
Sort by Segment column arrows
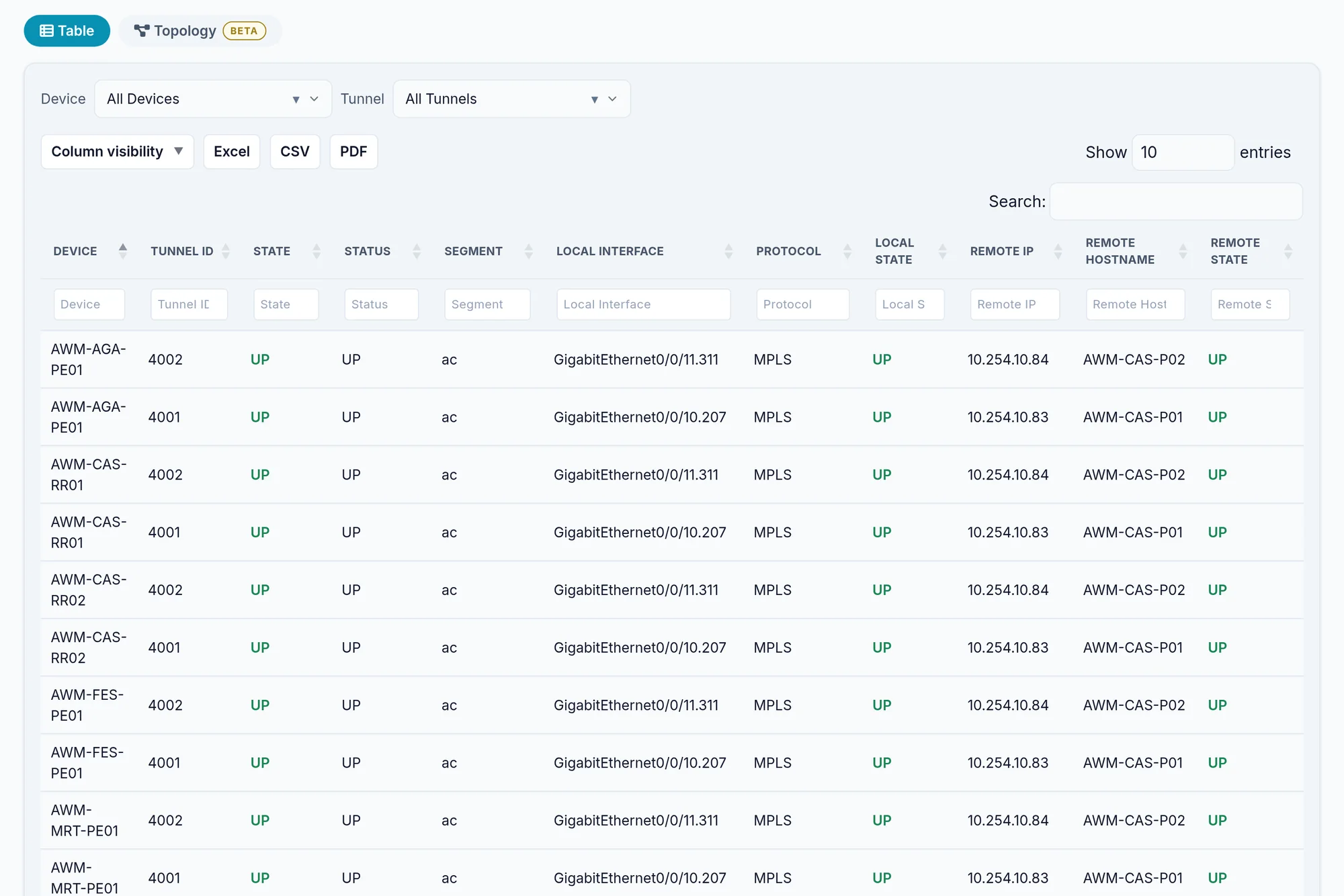[529, 251]
